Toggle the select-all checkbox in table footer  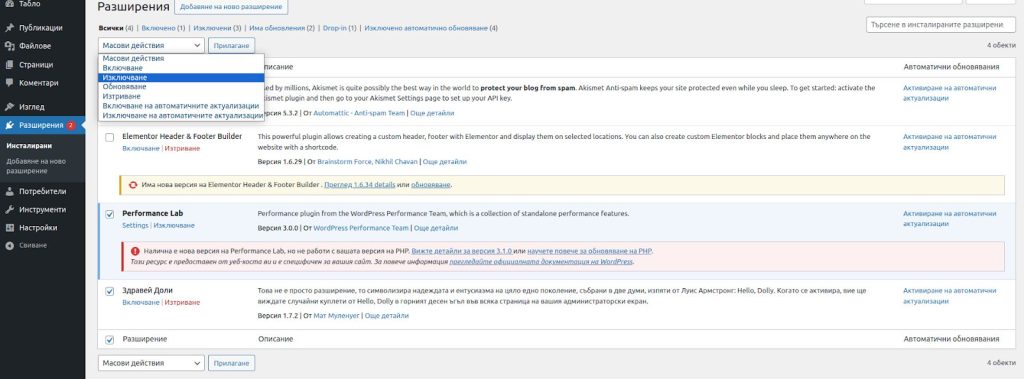[x=110, y=340]
